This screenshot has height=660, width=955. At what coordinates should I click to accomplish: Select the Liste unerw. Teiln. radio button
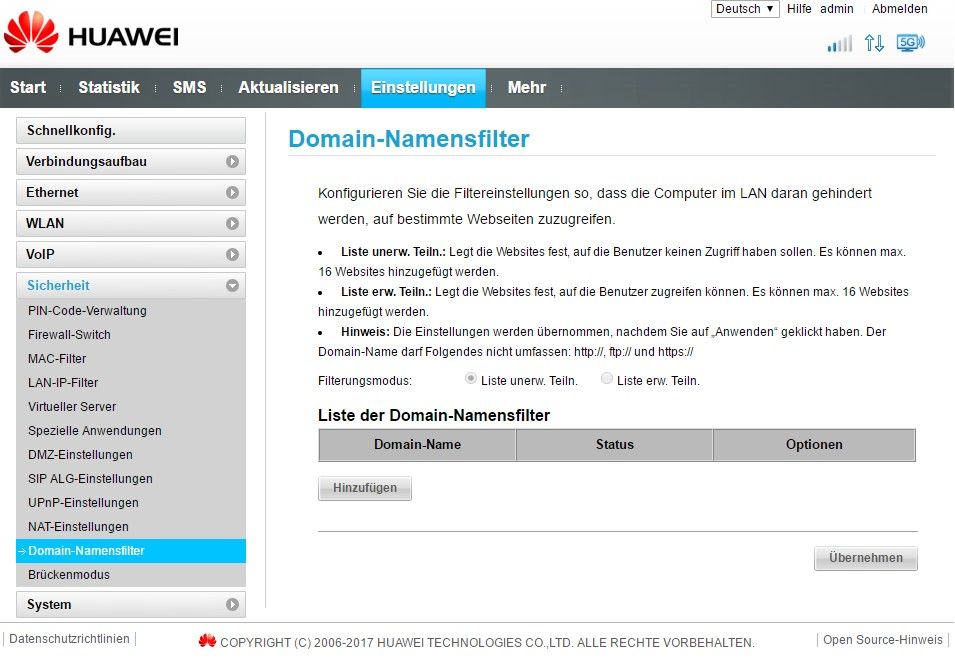click(471, 379)
